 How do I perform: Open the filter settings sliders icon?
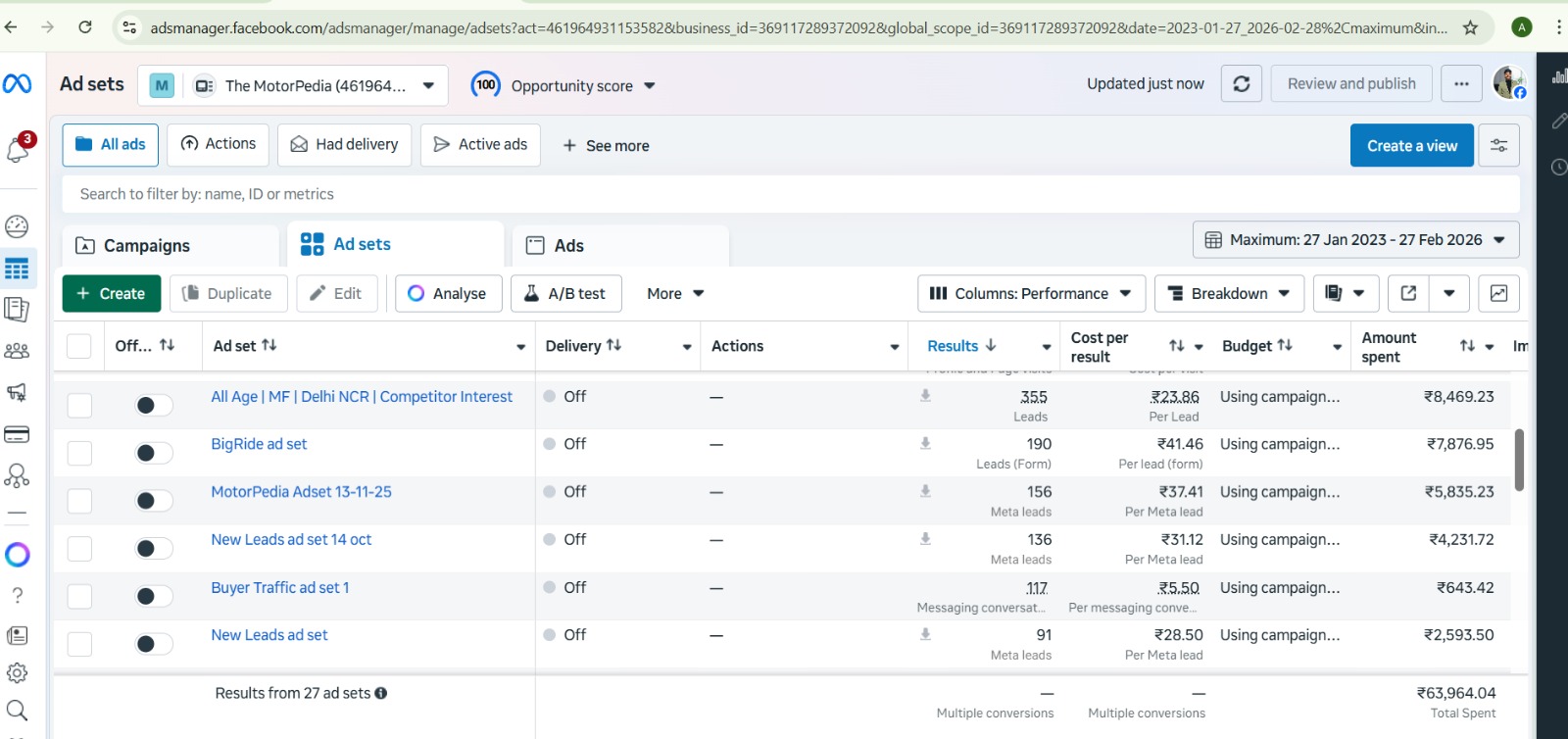pyautogui.click(x=1498, y=146)
